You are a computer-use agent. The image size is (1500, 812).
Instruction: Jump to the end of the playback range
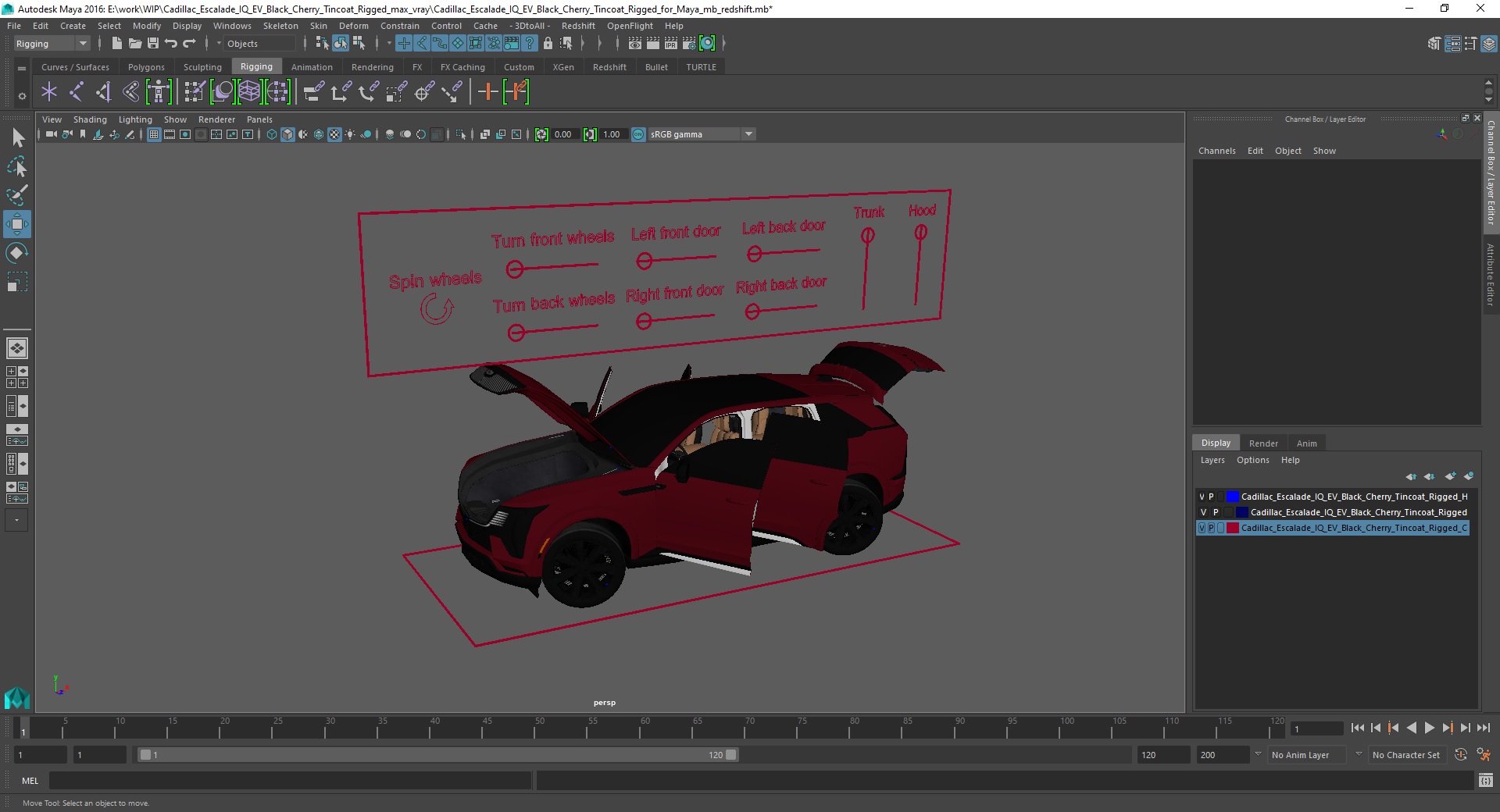click(1483, 728)
